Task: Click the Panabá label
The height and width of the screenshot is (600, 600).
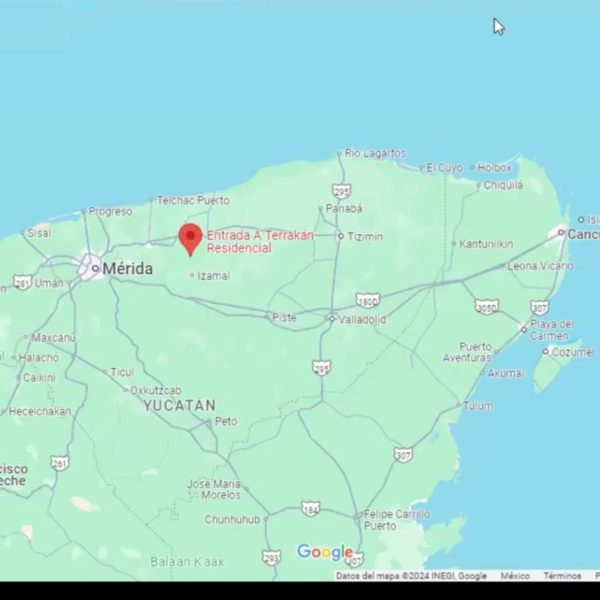Action: point(344,209)
